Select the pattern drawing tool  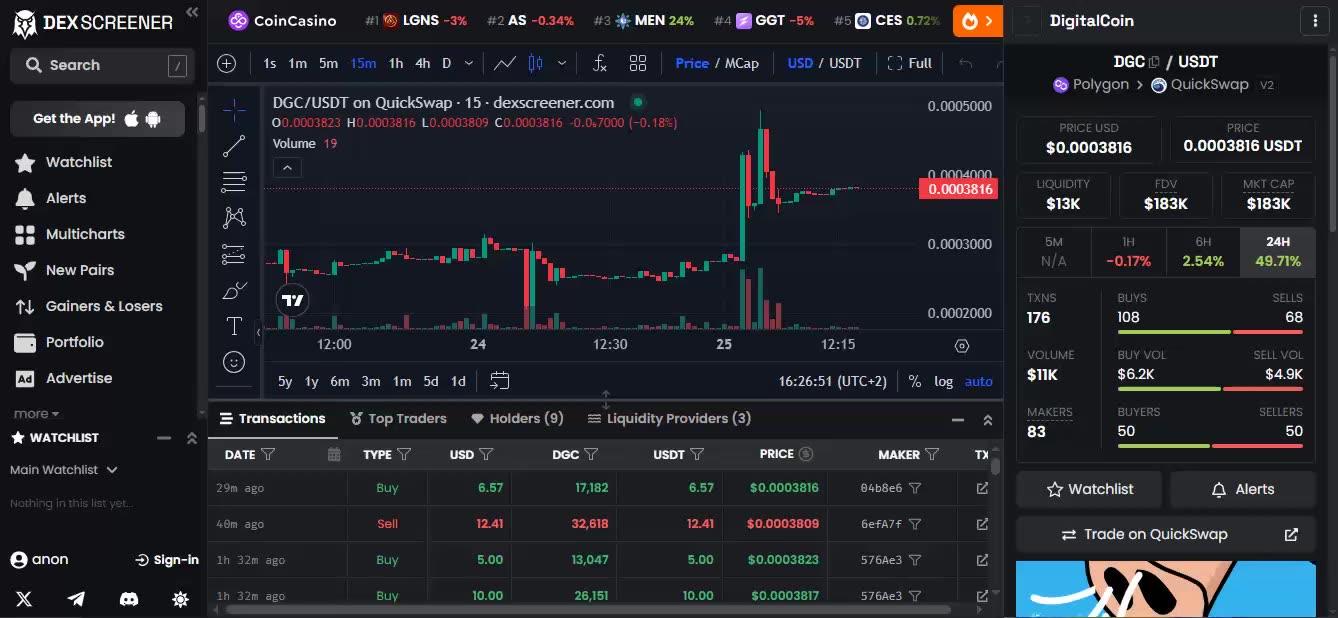coord(234,217)
